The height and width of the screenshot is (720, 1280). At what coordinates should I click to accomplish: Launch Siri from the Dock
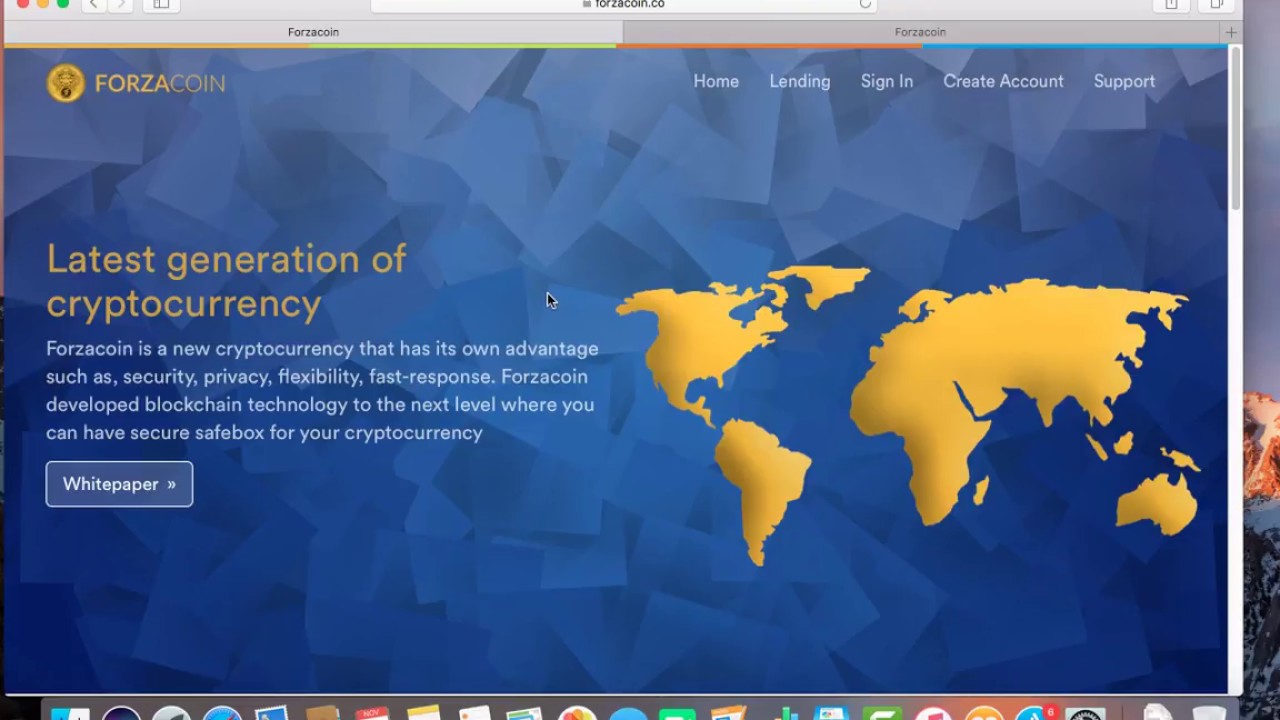pyautogui.click(x=121, y=714)
